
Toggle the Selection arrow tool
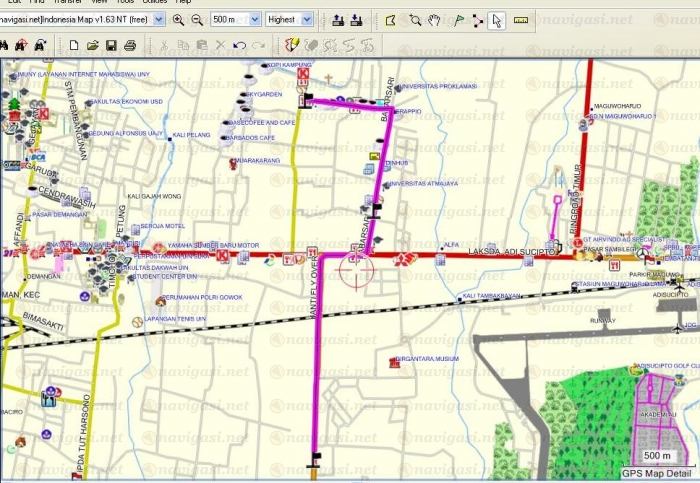(497, 19)
